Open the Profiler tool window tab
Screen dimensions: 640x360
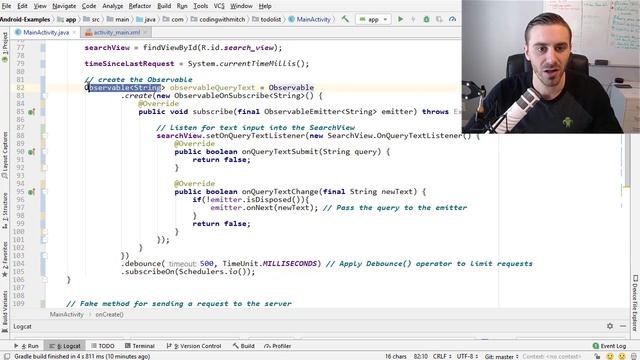tap(278, 346)
